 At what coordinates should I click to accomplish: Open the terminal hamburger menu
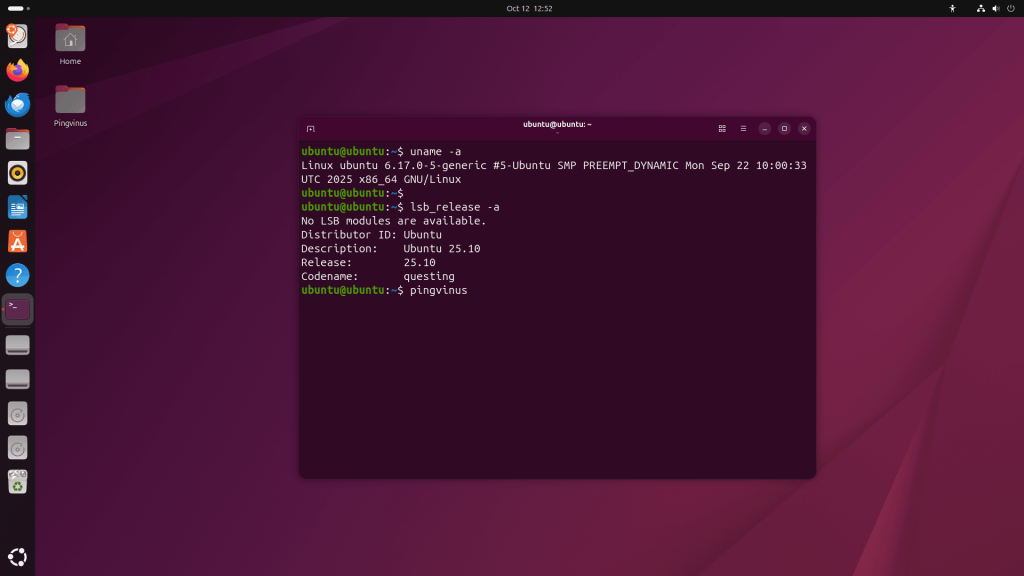tap(743, 128)
